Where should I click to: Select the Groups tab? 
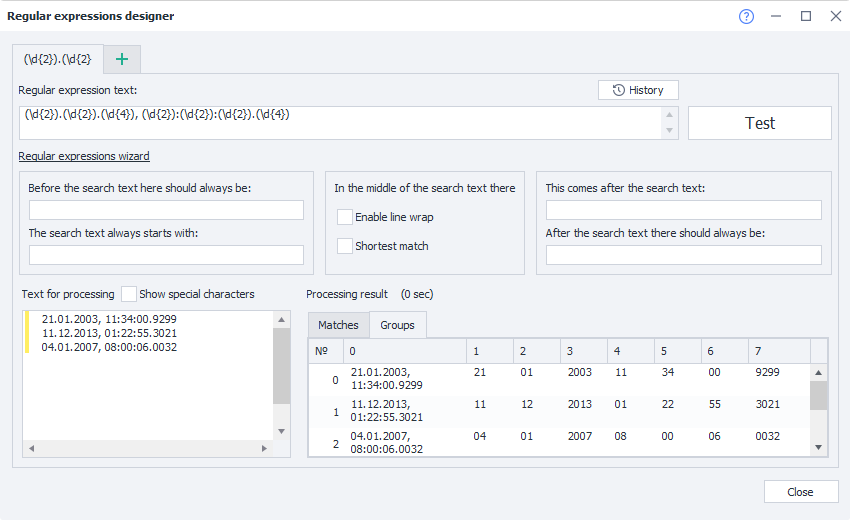coord(398,325)
